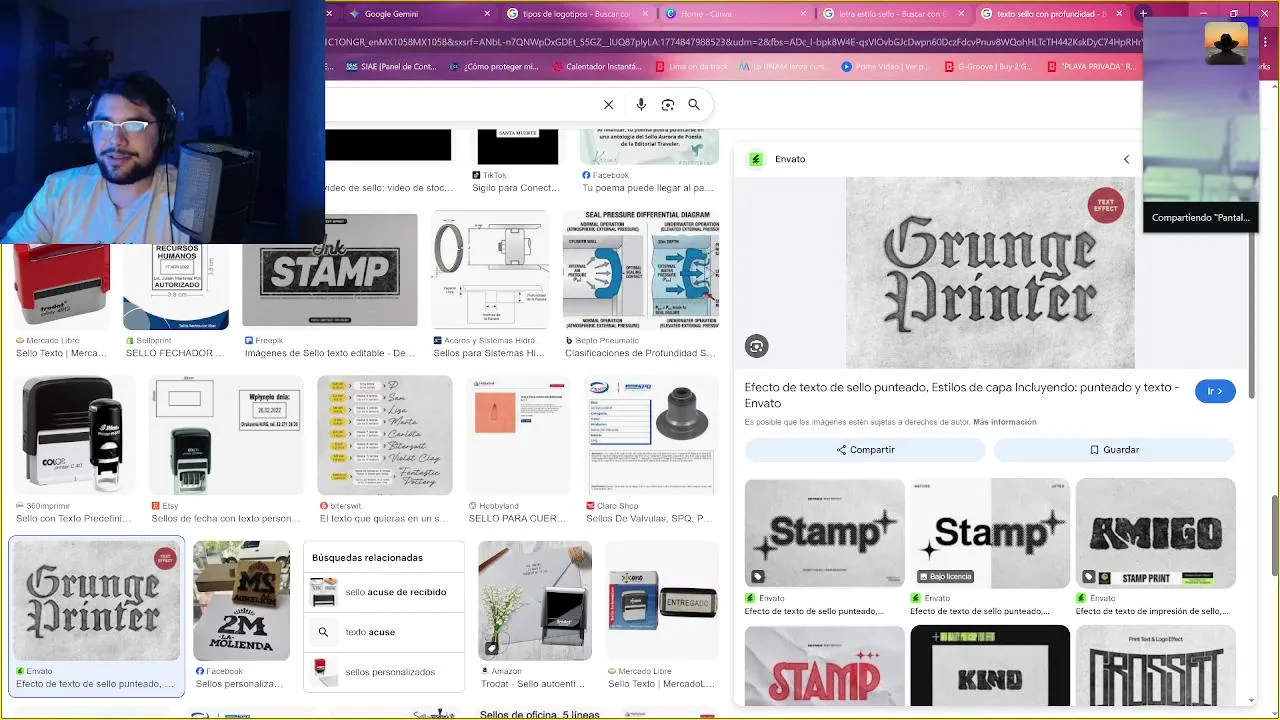Open the Hobbyland 'SELLO PARA CUER' result

[x=516, y=436]
